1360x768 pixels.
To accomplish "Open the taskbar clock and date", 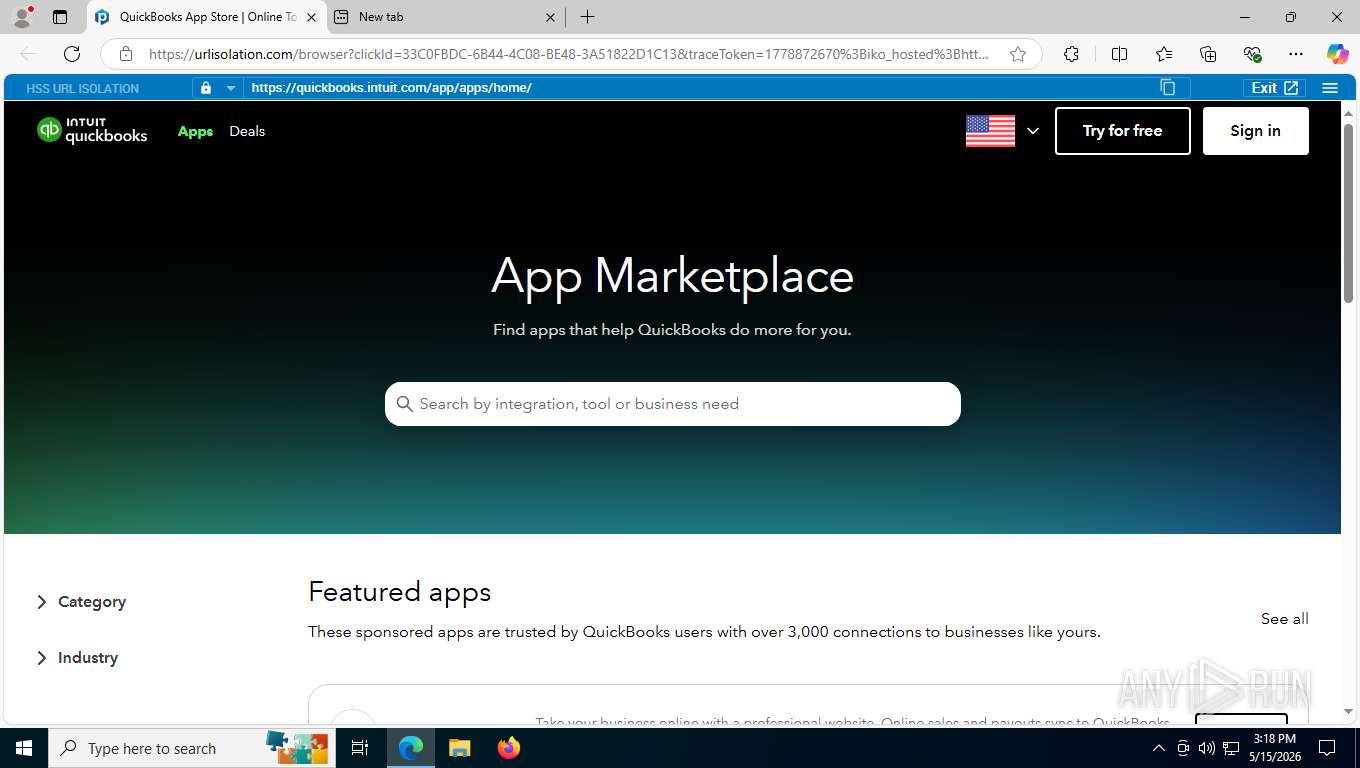I will pyautogui.click(x=1274, y=748).
